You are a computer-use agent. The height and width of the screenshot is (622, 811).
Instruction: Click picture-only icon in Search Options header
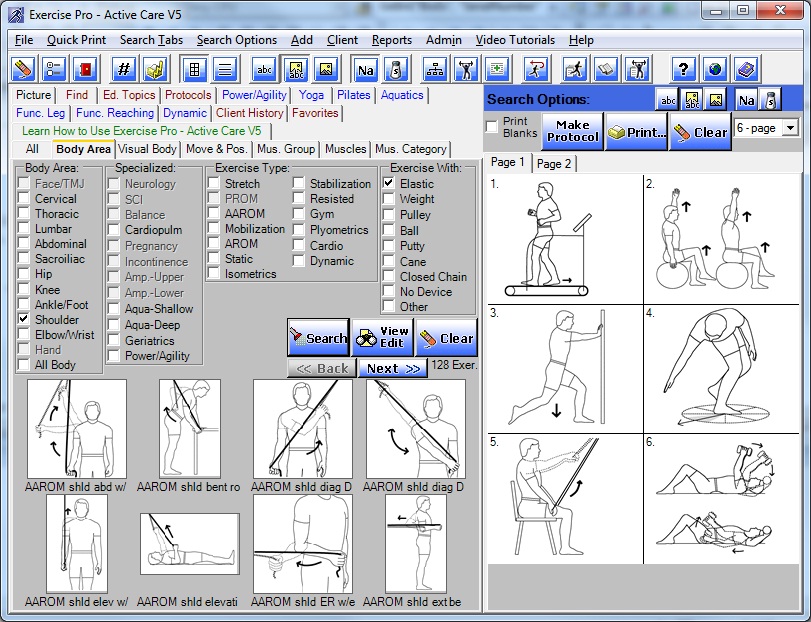[715, 100]
